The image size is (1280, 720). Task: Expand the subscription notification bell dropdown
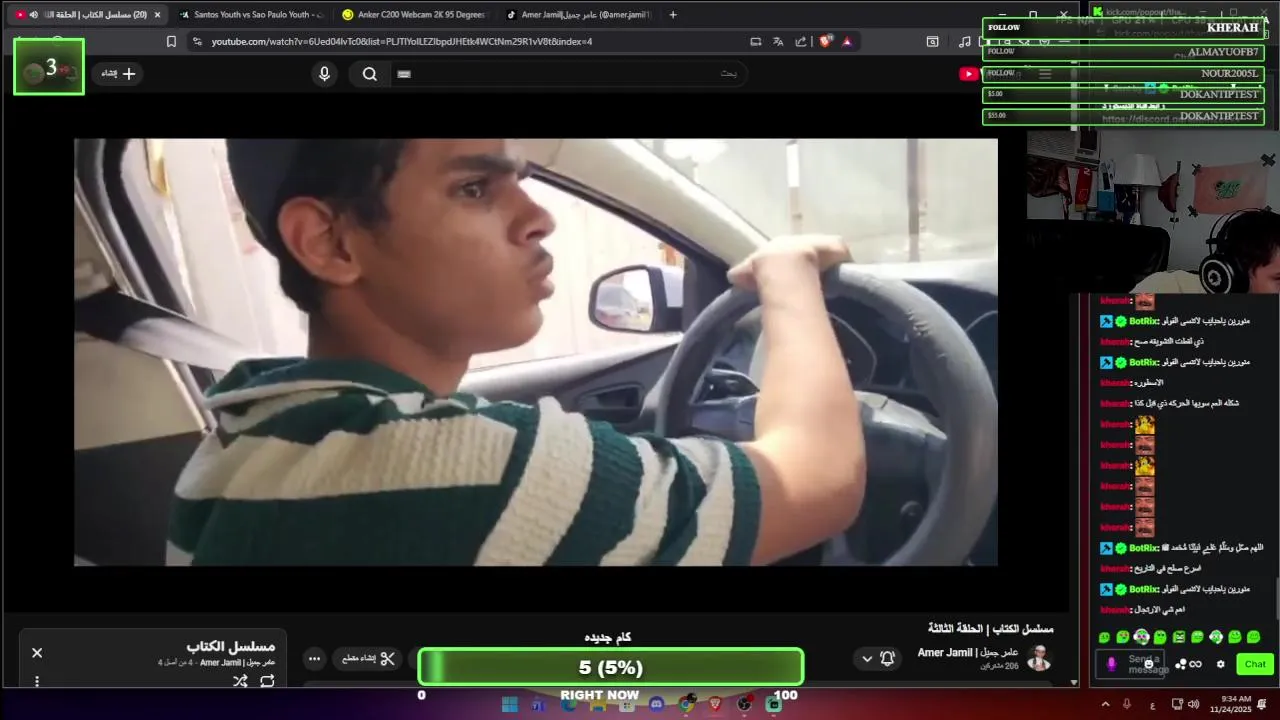coord(877,658)
